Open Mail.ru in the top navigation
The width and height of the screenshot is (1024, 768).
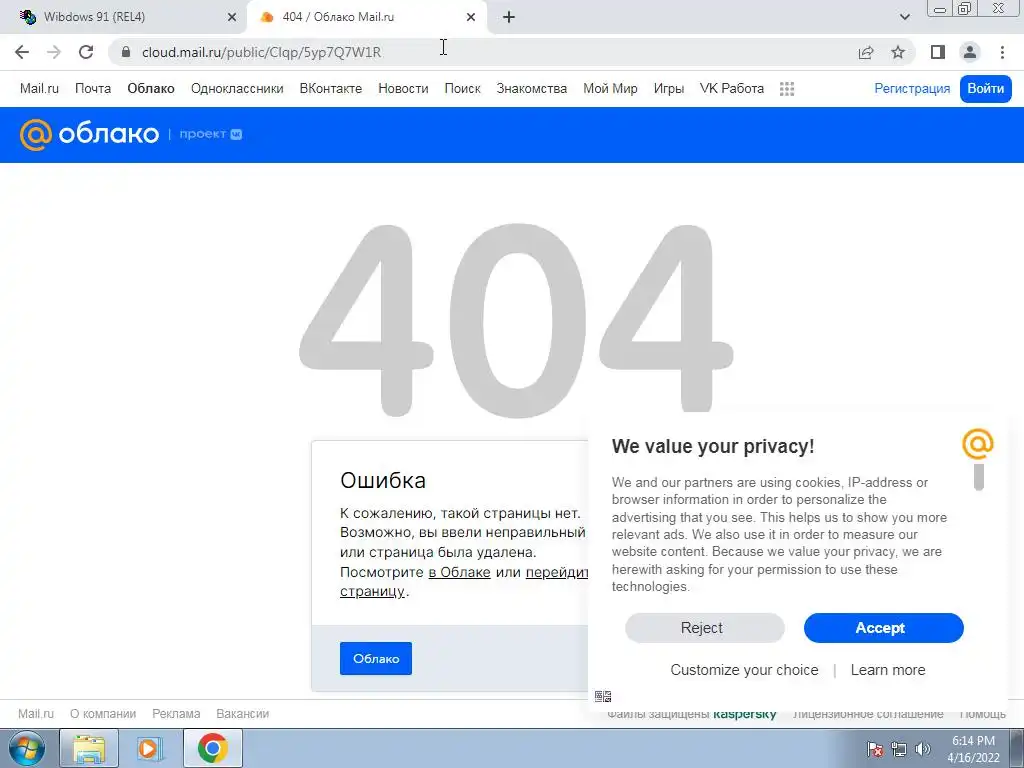pos(39,89)
